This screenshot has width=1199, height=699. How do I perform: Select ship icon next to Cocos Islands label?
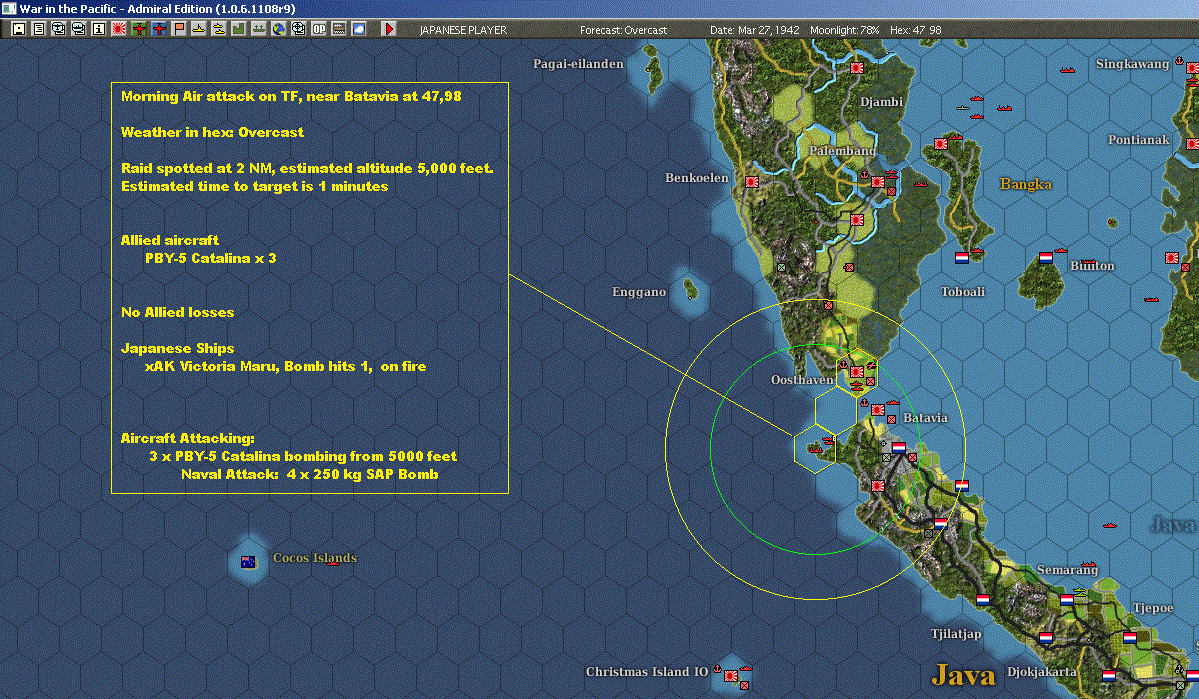[332, 564]
